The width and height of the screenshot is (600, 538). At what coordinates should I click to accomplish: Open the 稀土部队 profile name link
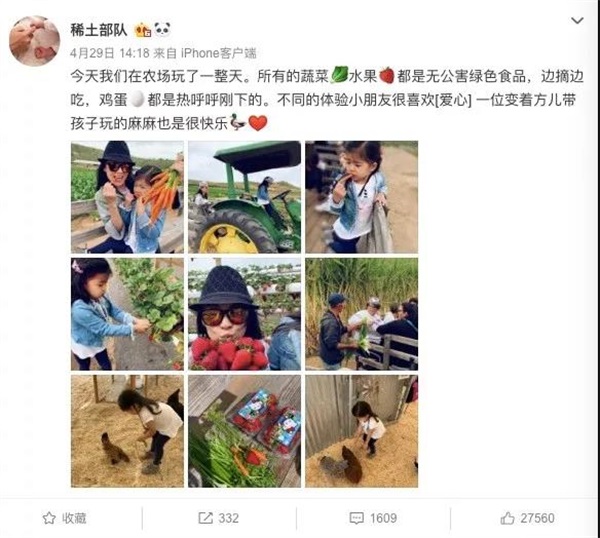[x=98, y=29]
